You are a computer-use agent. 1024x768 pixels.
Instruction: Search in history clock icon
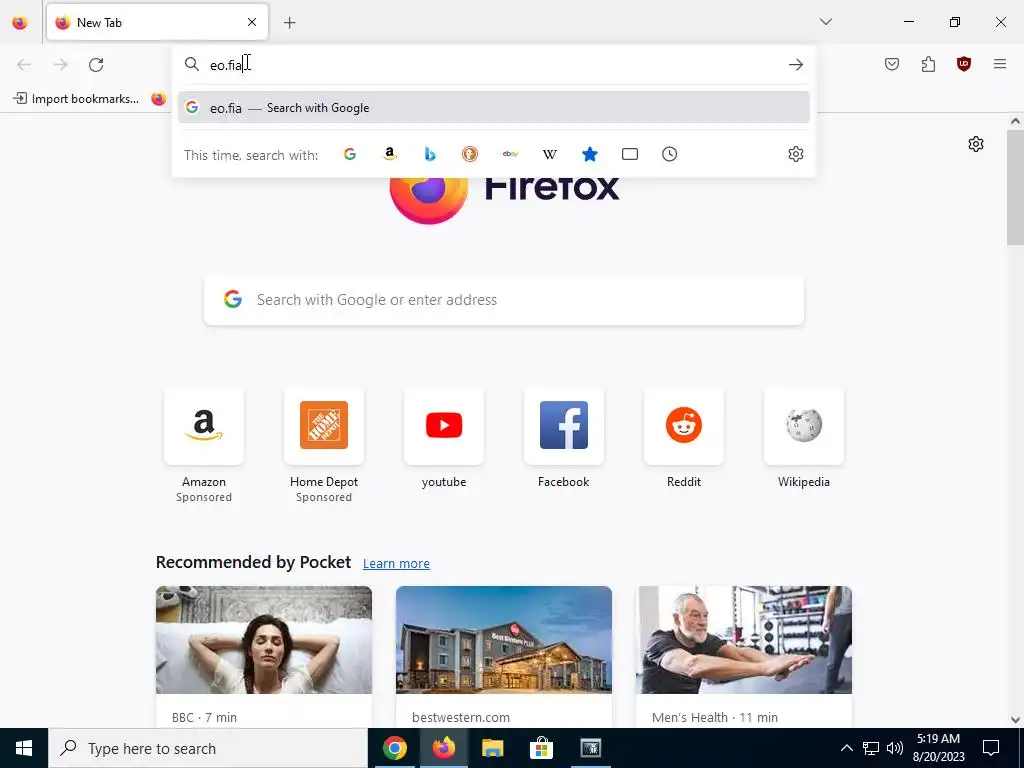coord(669,154)
